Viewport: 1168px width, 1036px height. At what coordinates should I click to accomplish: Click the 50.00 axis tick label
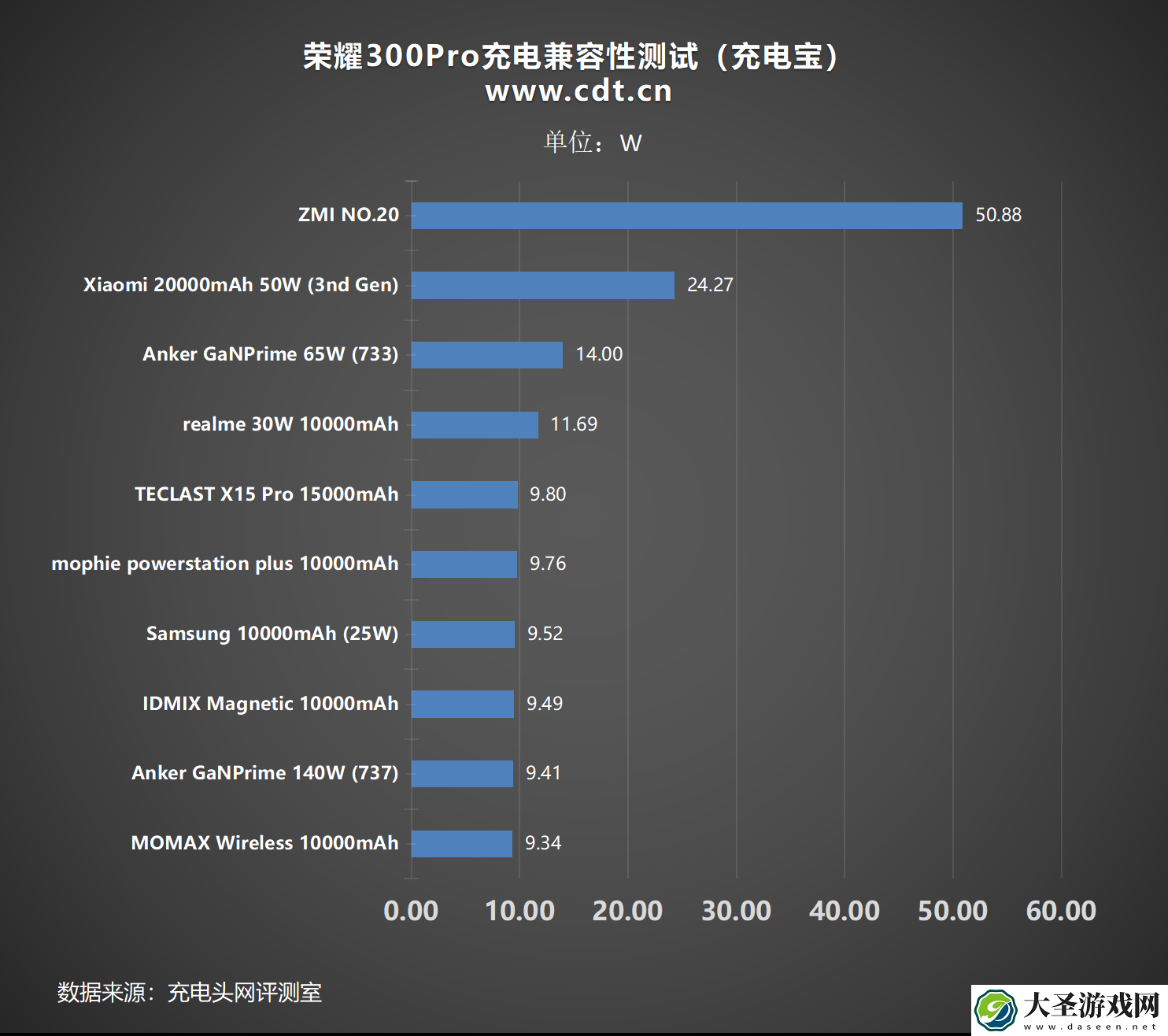(x=953, y=911)
